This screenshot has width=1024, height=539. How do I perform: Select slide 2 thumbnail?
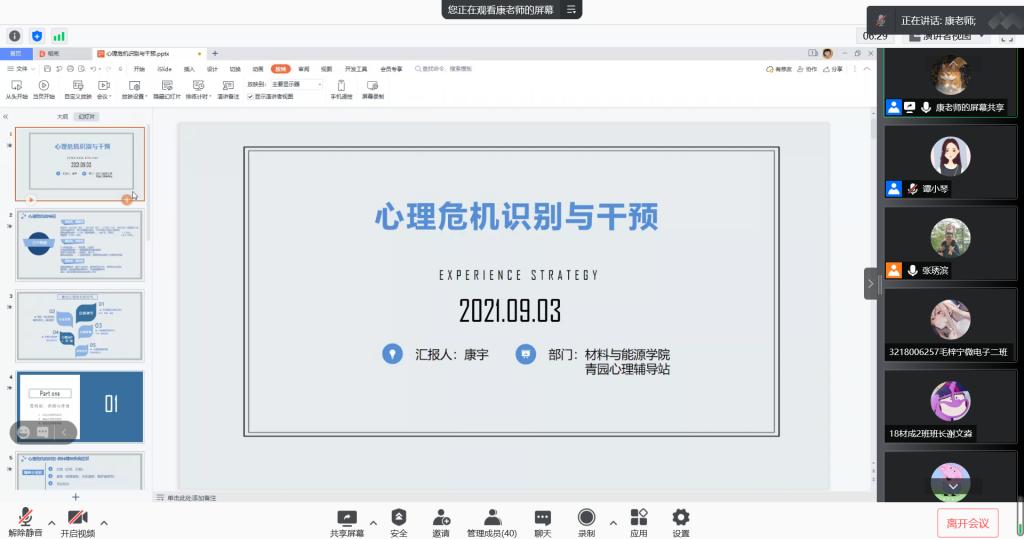pyautogui.click(x=80, y=245)
